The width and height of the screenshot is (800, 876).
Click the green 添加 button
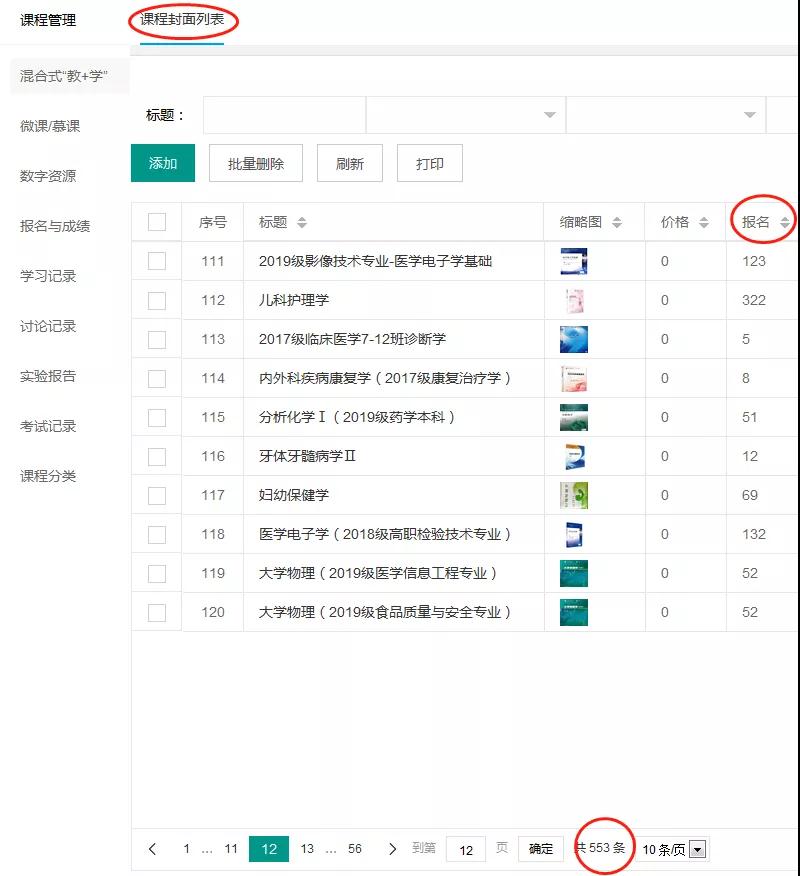163,164
